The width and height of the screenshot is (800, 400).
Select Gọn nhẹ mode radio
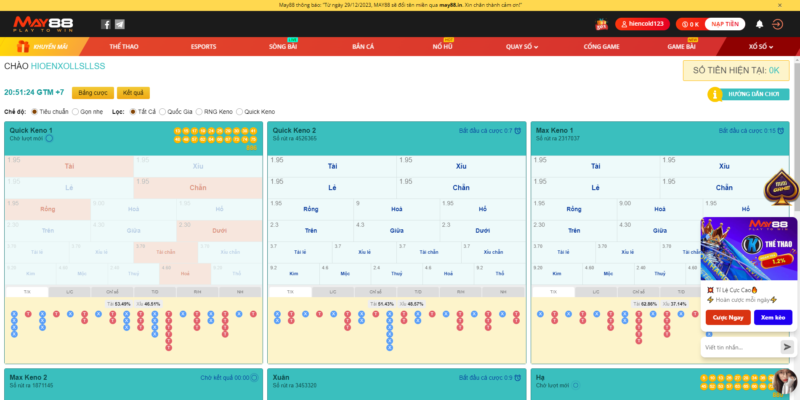point(75,111)
